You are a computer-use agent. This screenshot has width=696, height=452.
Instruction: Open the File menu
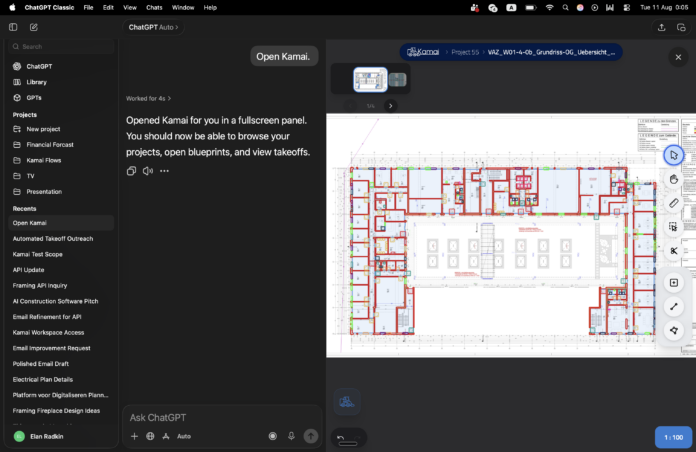(88, 8)
